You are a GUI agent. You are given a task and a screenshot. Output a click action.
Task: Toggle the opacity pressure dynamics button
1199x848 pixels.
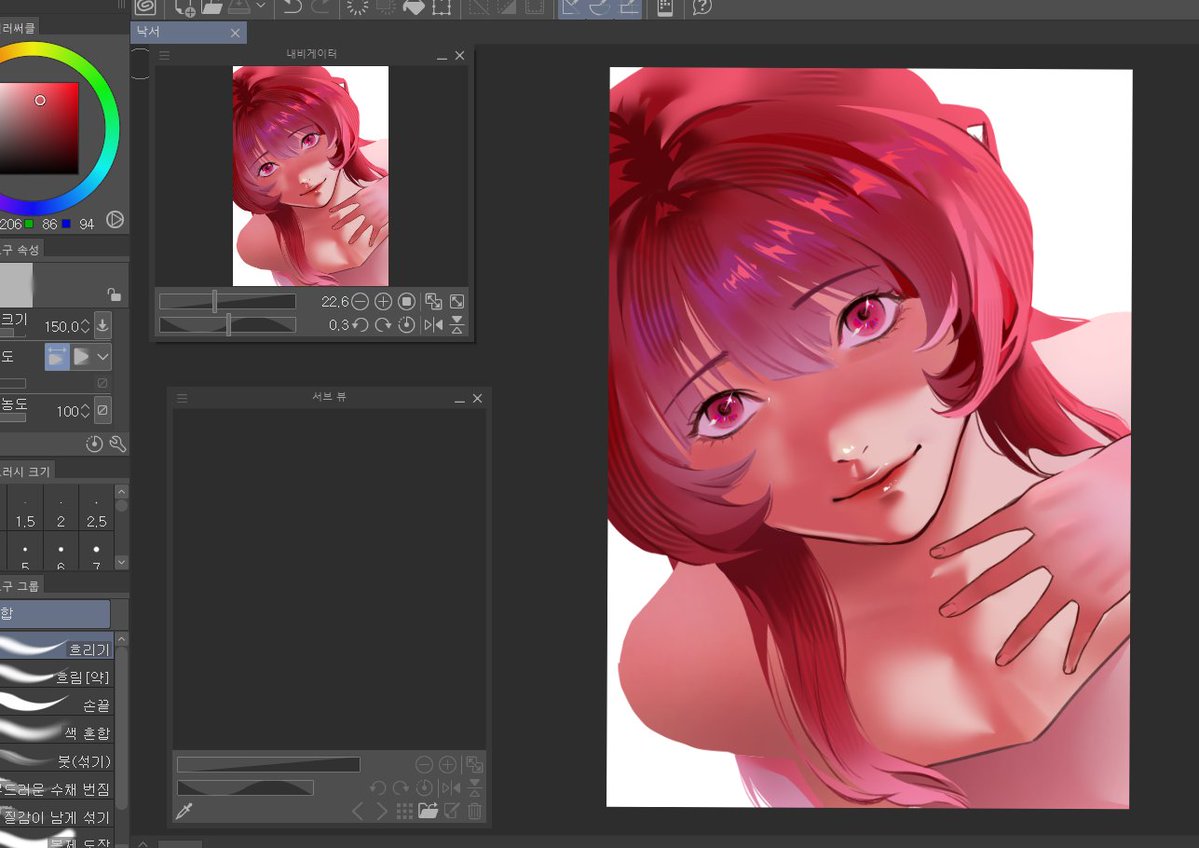coord(102,411)
